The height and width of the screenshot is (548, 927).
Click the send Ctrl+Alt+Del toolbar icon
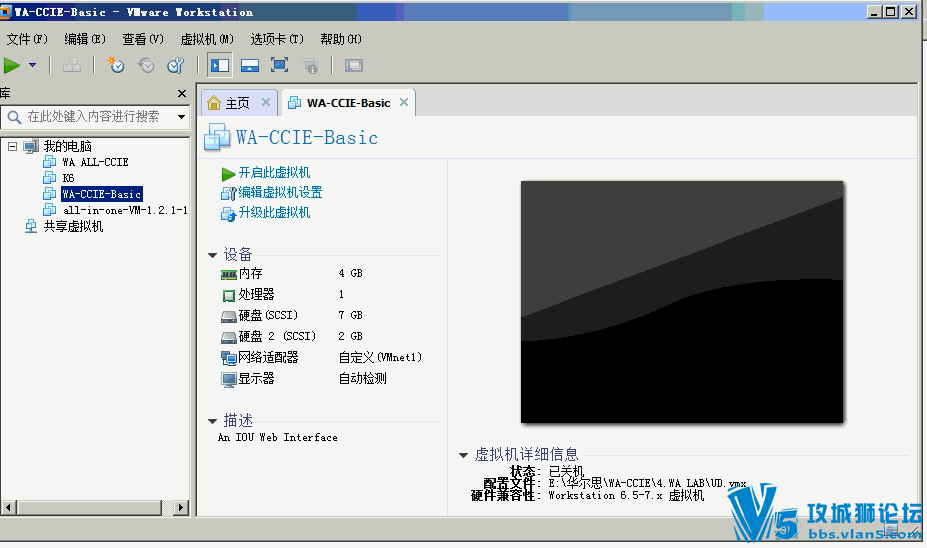pos(72,65)
